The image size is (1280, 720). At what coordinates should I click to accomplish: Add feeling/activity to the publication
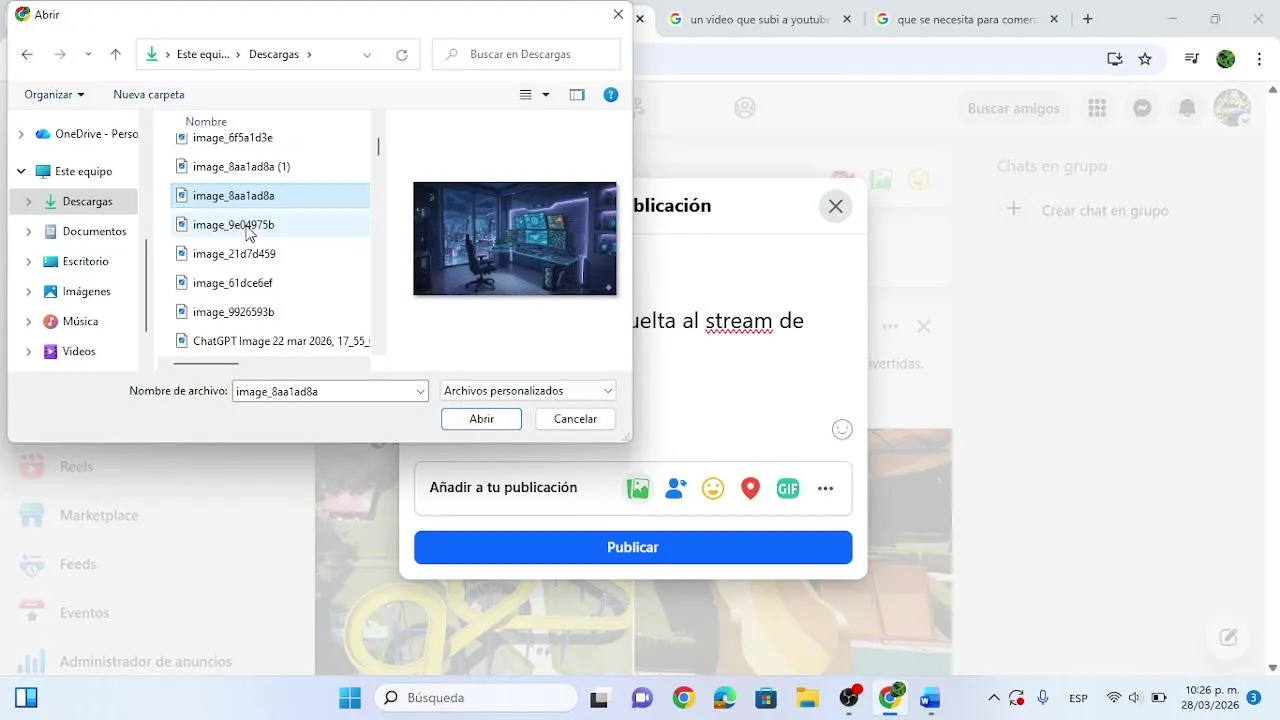pos(713,488)
